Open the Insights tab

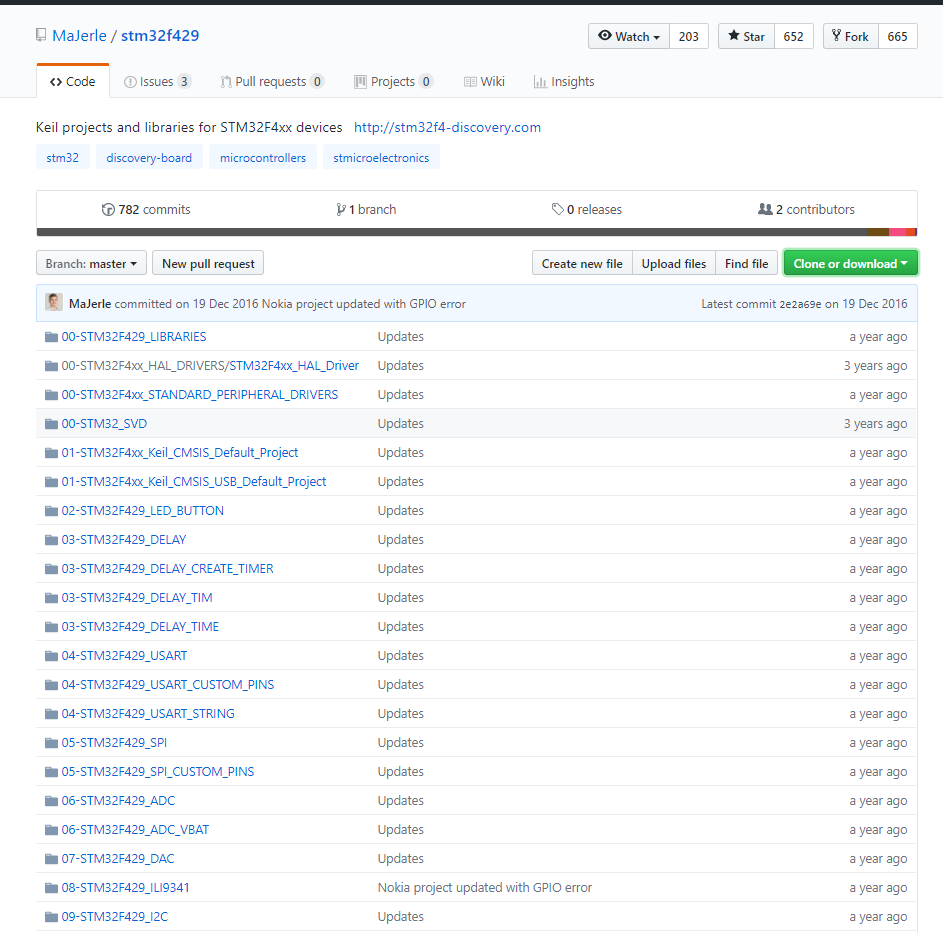564,81
